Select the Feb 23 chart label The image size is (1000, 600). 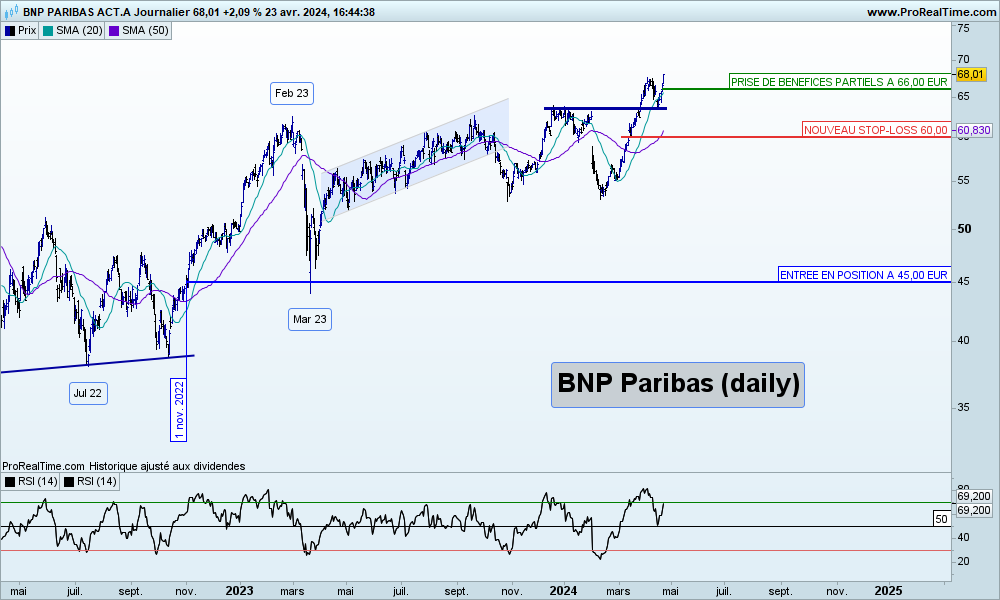(x=292, y=93)
